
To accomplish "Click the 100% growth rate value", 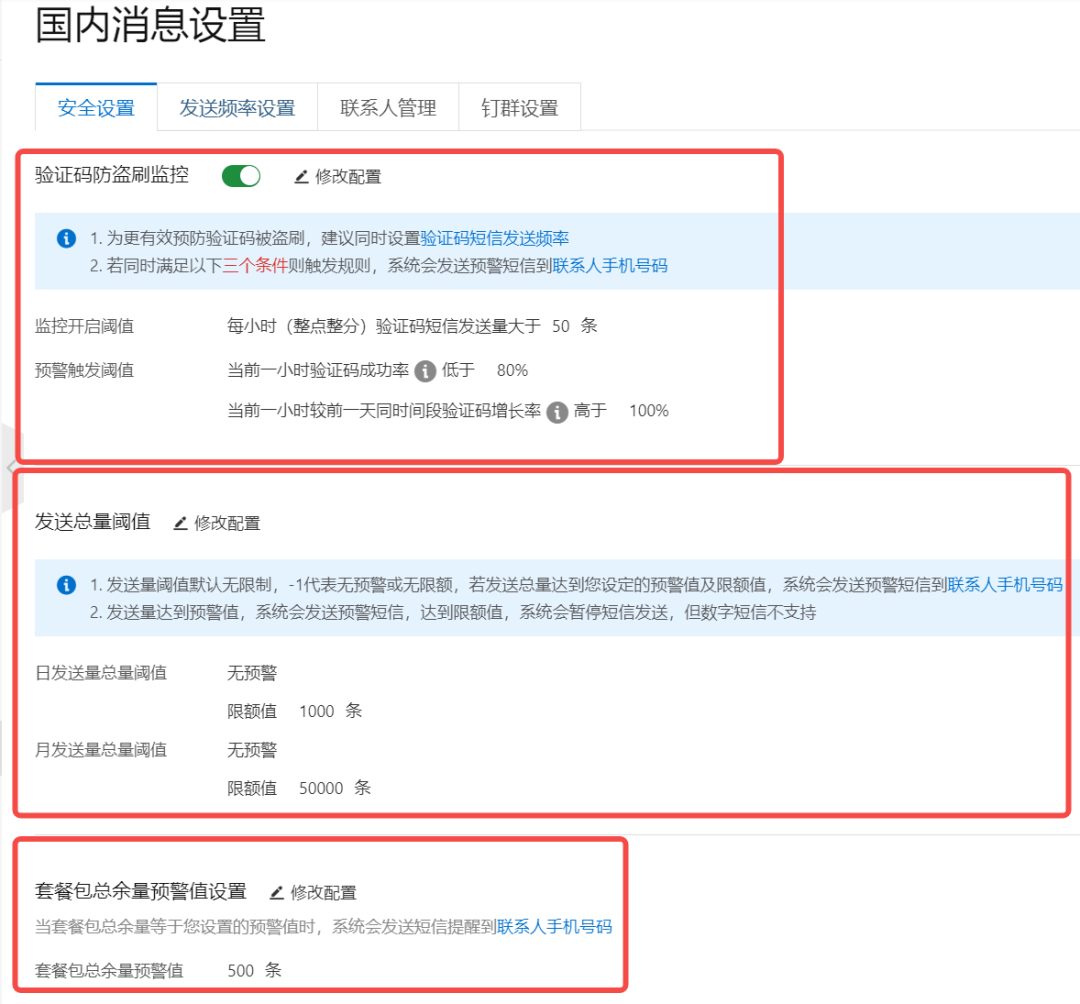I will (x=649, y=411).
